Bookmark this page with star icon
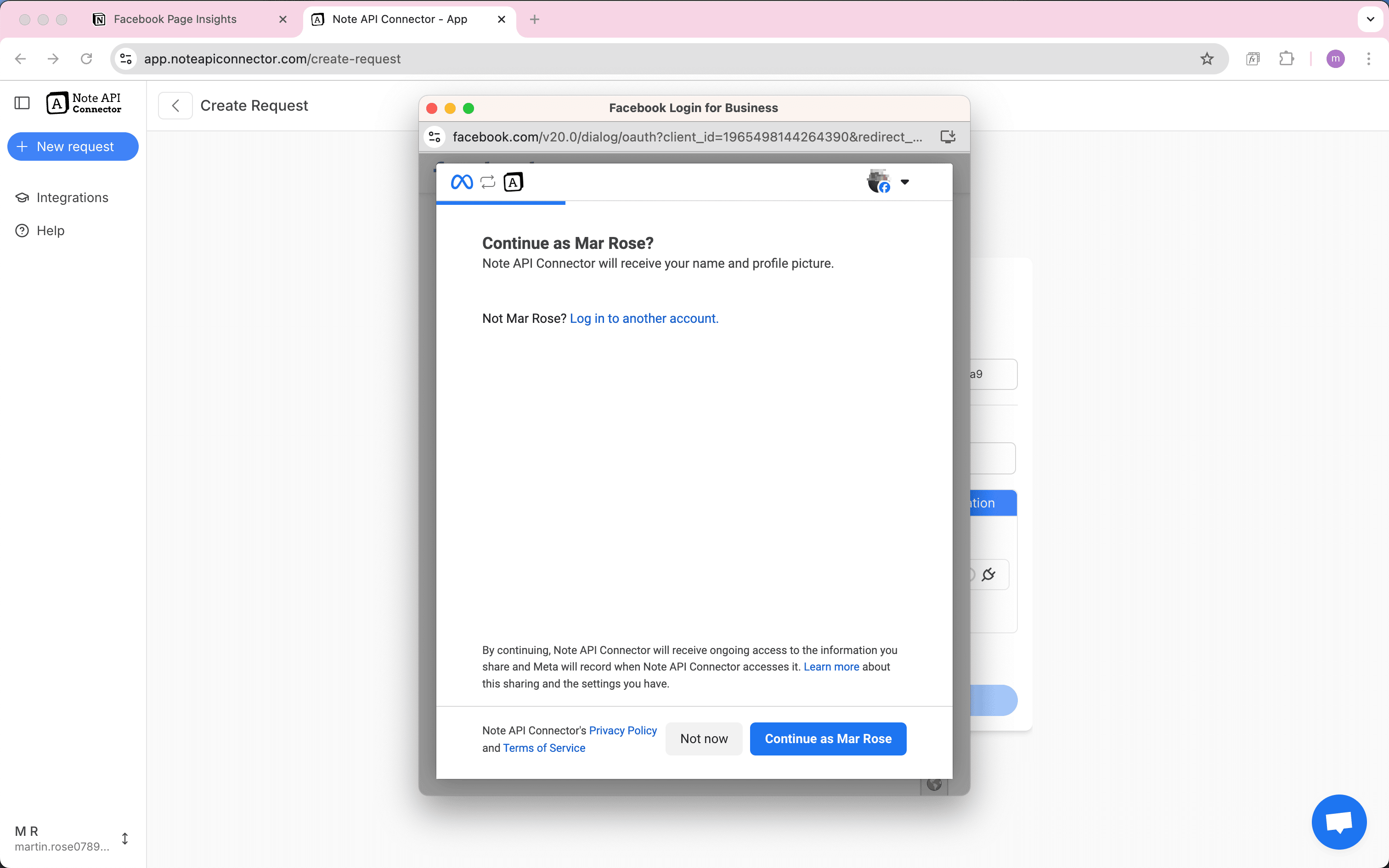Viewport: 1389px width, 868px height. (x=1207, y=59)
